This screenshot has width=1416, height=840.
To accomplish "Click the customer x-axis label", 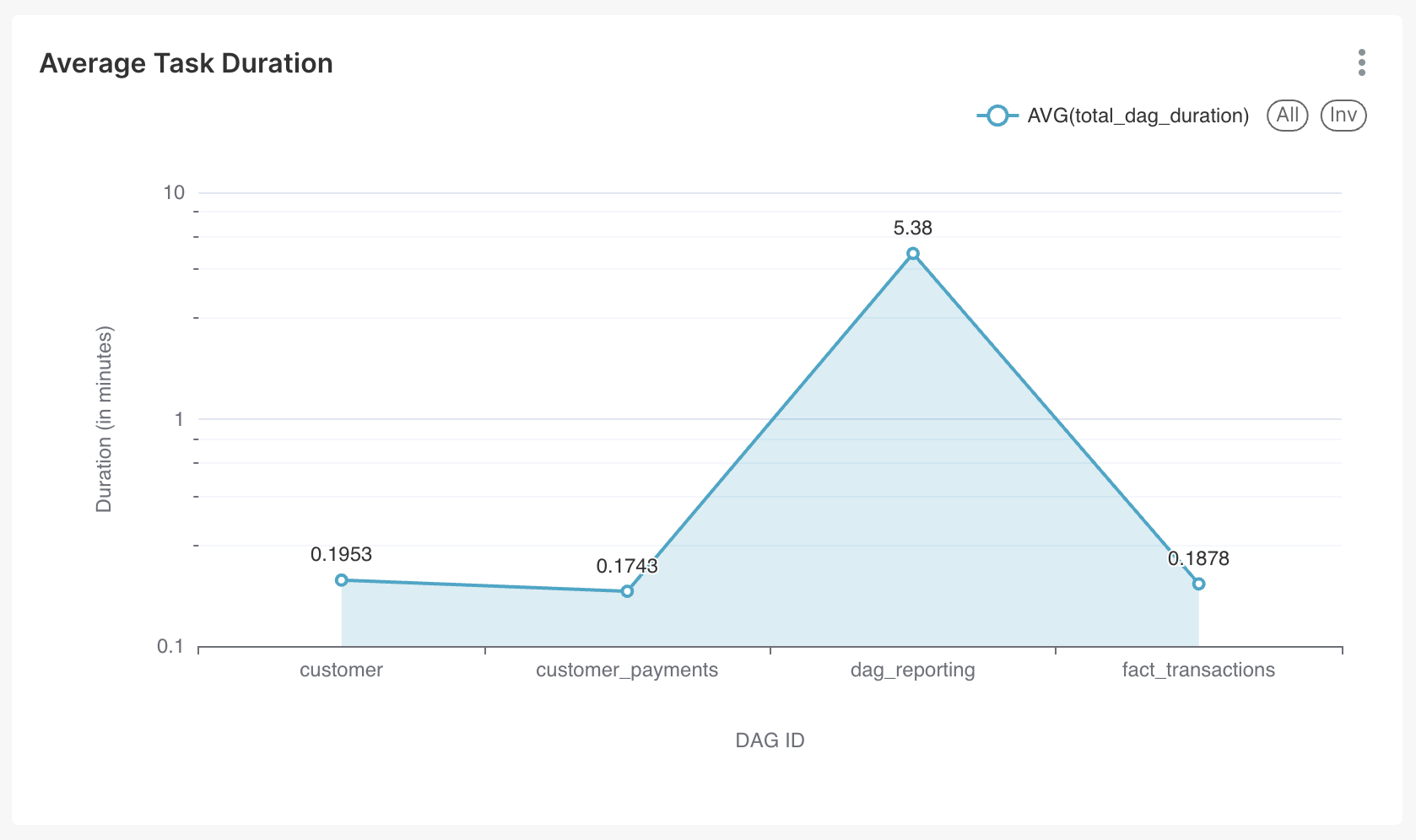I will point(341,670).
